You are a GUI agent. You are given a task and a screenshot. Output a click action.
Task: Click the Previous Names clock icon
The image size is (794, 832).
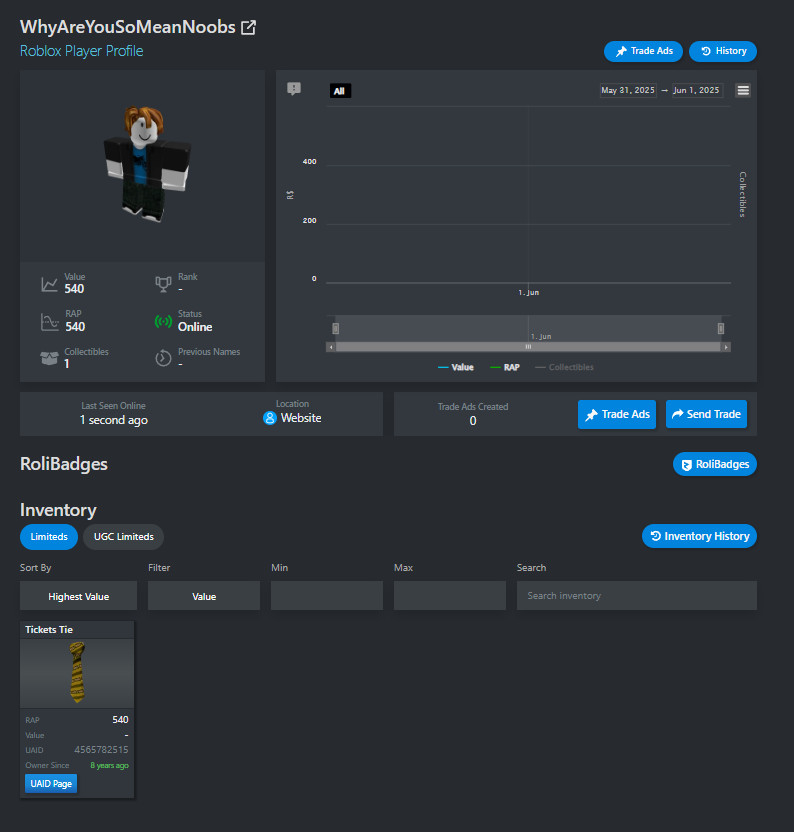tap(163, 359)
